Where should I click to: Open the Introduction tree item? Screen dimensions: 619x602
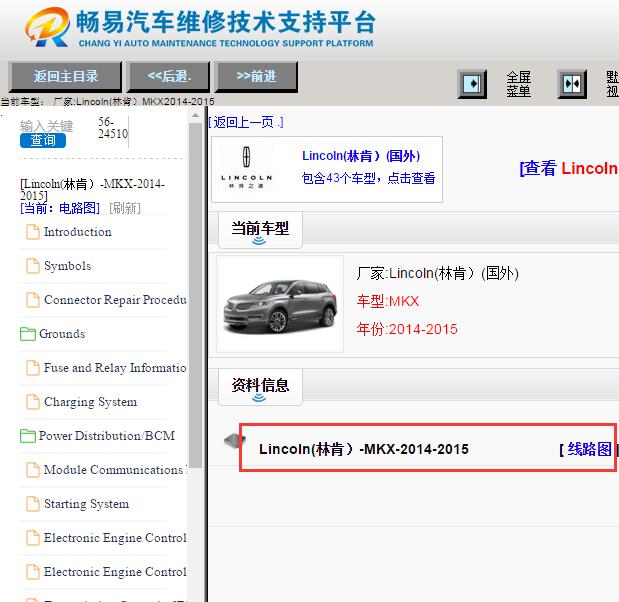pos(78,232)
